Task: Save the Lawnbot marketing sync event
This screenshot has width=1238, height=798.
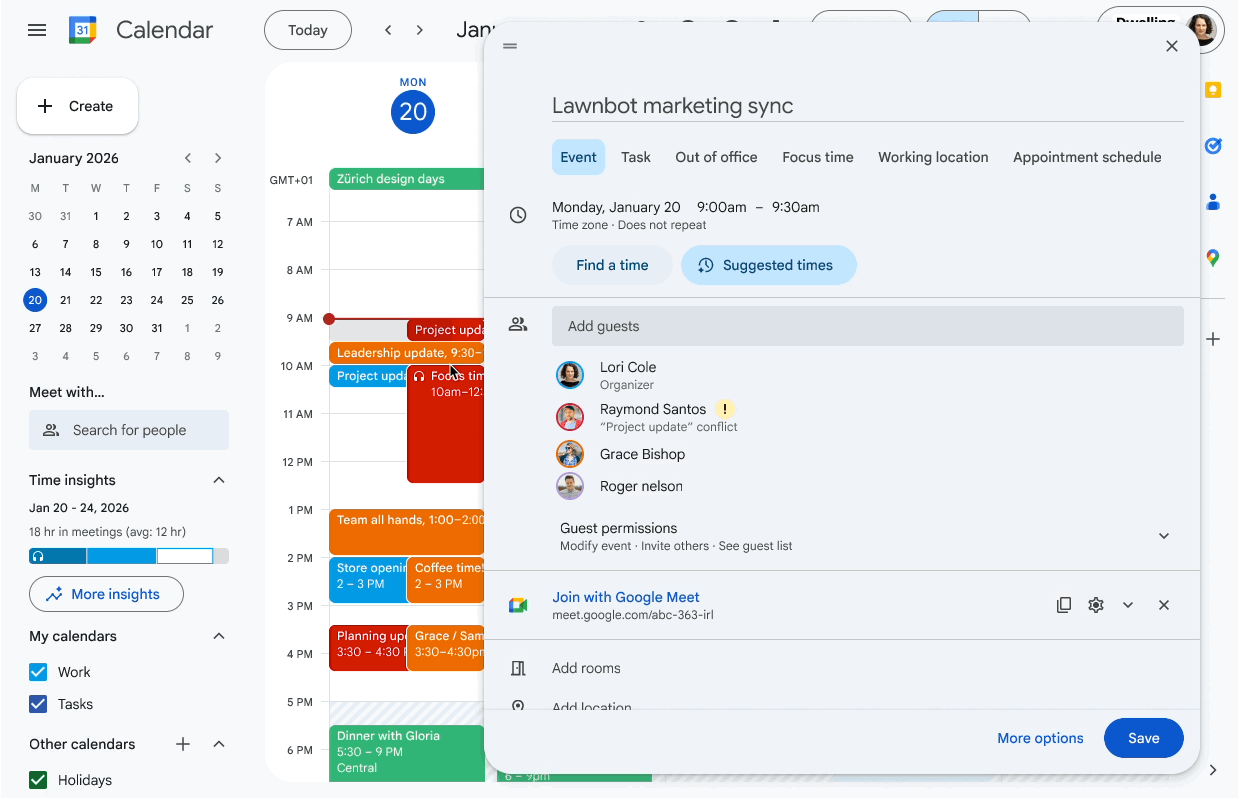Action: [x=1144, y=738]
